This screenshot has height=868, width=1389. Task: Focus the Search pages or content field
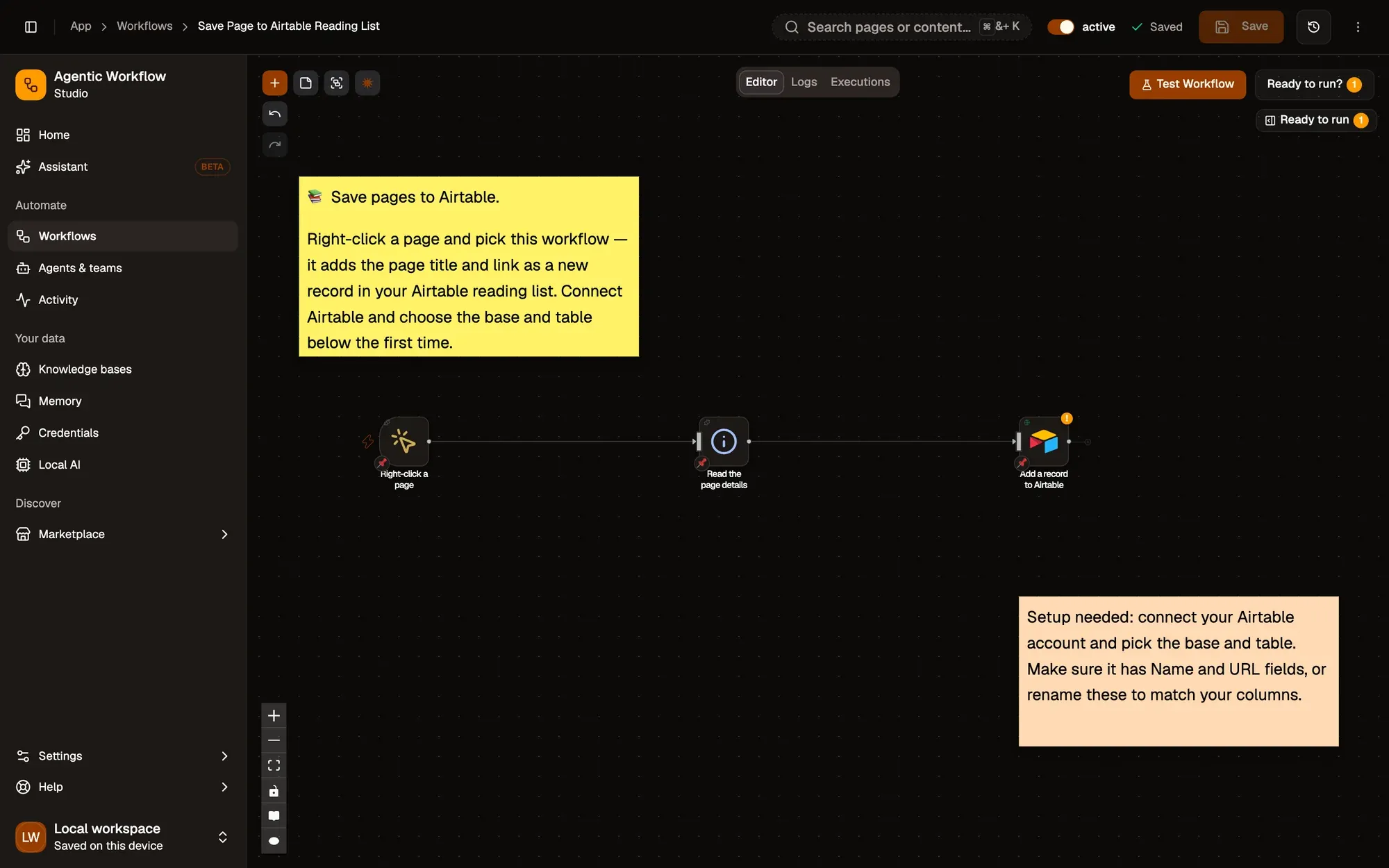click(901, 27)
